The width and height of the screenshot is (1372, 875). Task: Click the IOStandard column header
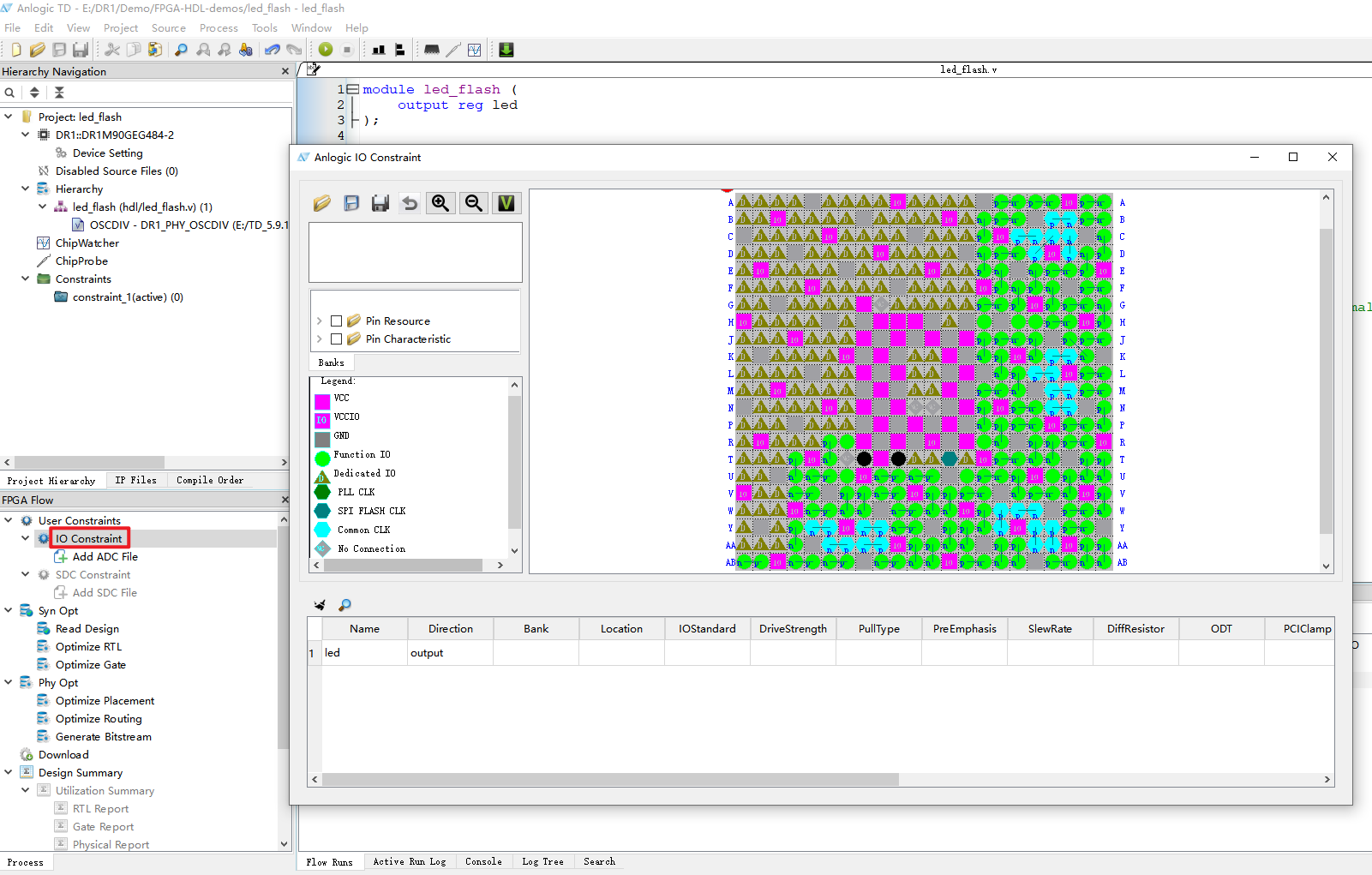(x=707, y=629)
